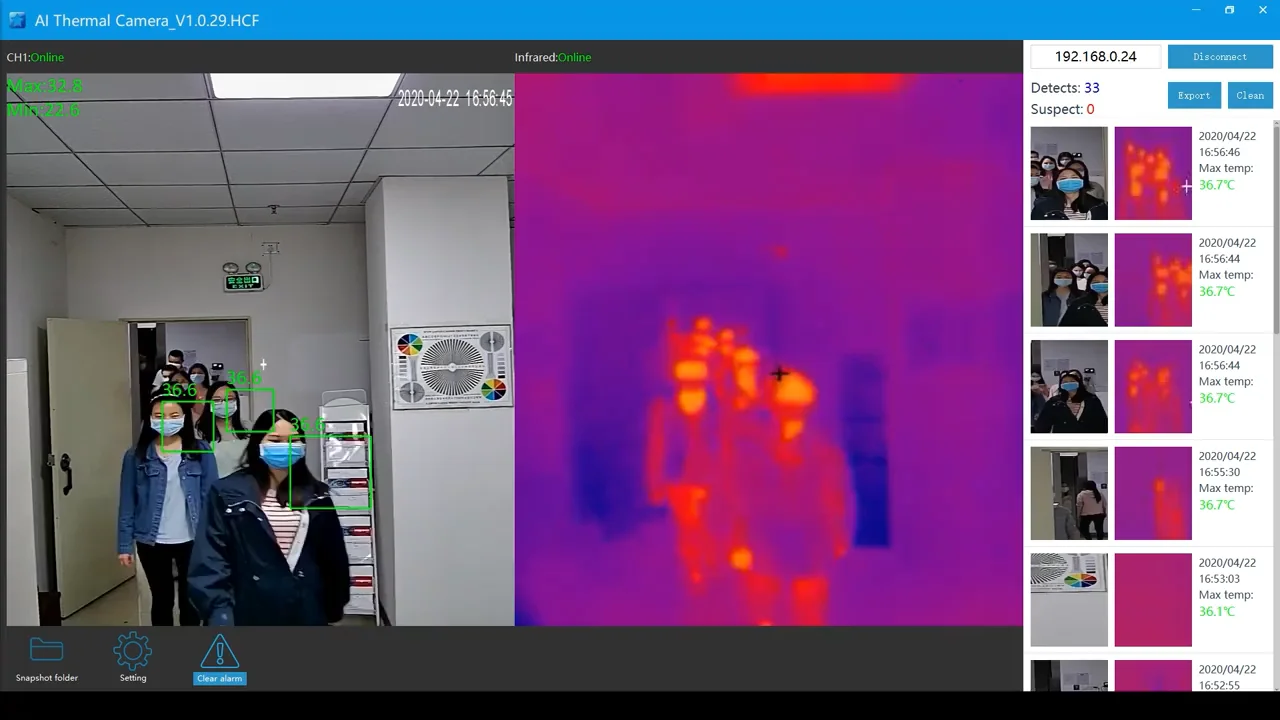The width and height of the screenshot is (1280, 720).
Task: Restore down the AI Thermal Camera window
Action: point(1229,10)
